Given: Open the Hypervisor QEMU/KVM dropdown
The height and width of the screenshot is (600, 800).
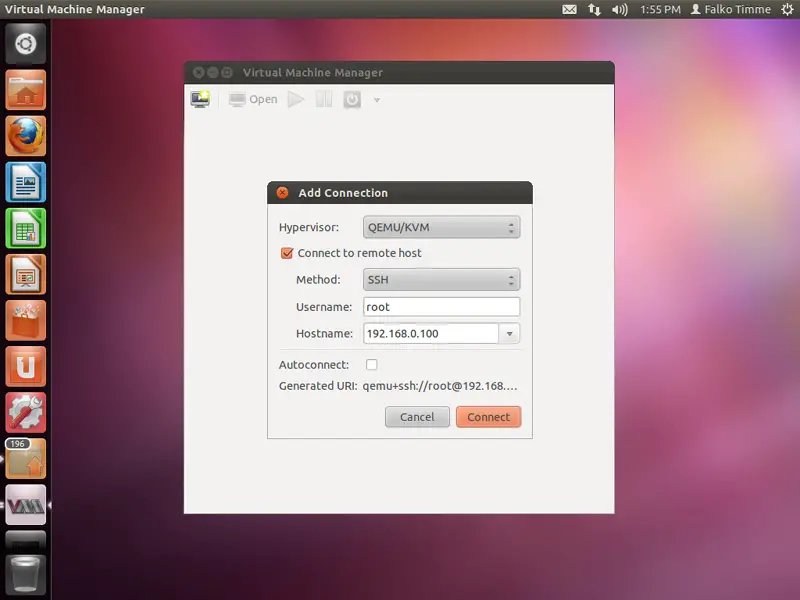Looking at the screenshot, I should point(441,228).
